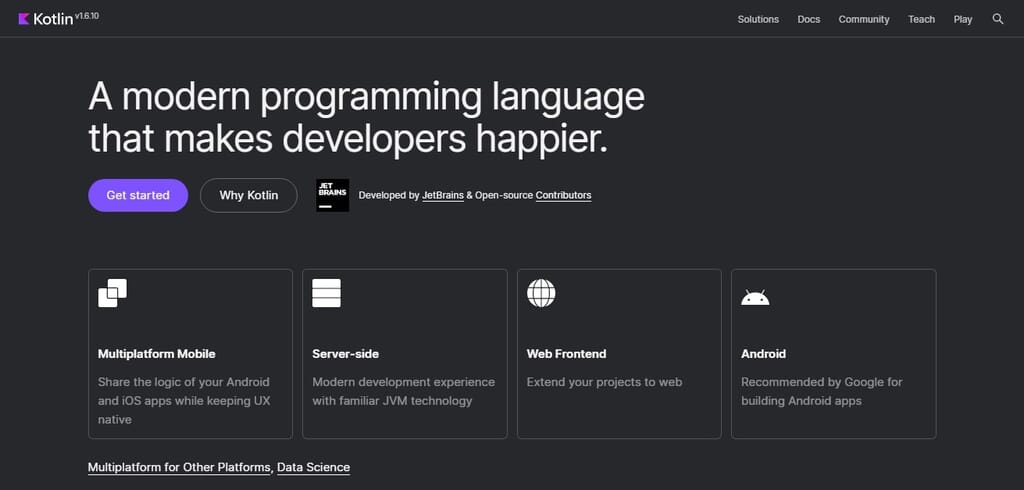This screenshot has width=1024, height=490.
Task: Open the Data Science link
Action: [x=313, y=467]
